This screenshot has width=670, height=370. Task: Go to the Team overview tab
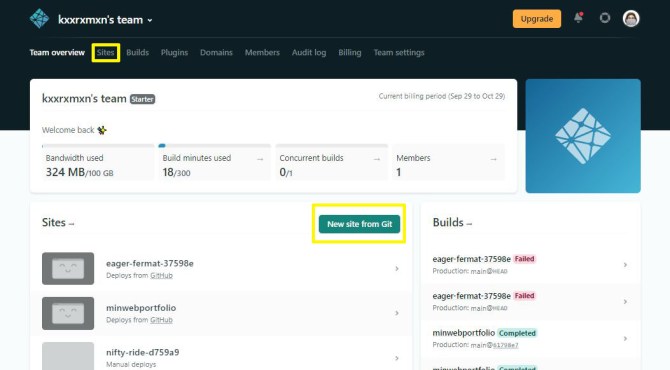pyautogui.click(x=57, y=53)
